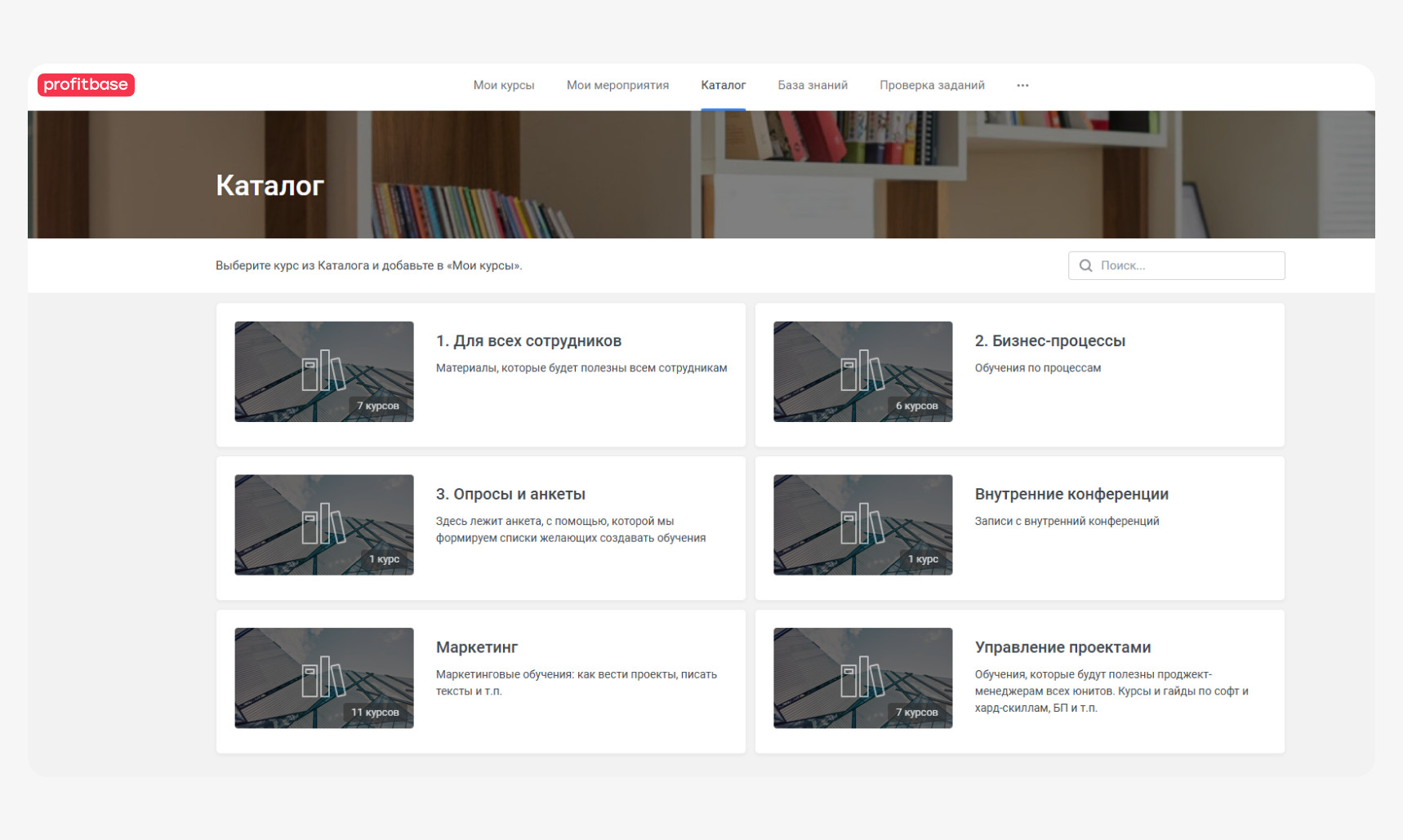Screen dimensions: 1403x840
Task: Go to База знаний tab
Action: (812, 85)
